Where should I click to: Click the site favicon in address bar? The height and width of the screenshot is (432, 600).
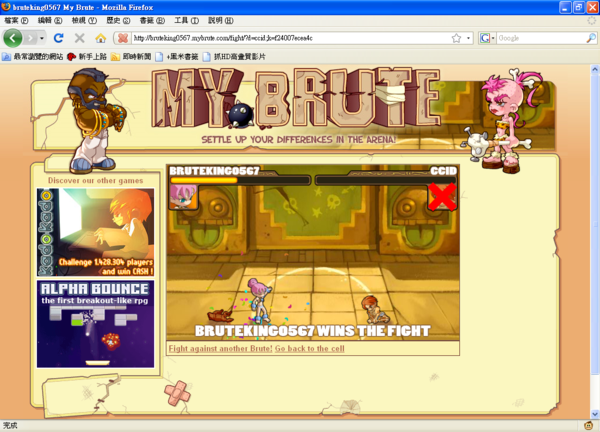[123, 38]
